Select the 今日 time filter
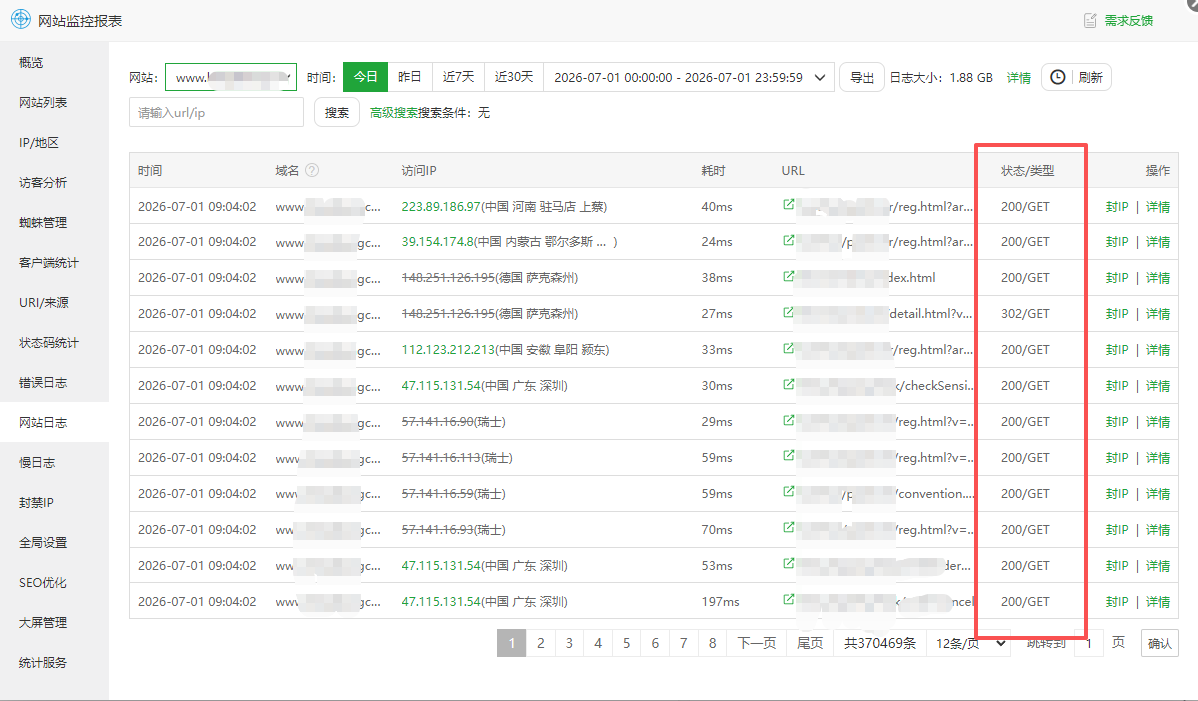The image size is (1198, 701). (x=365, y=77)
